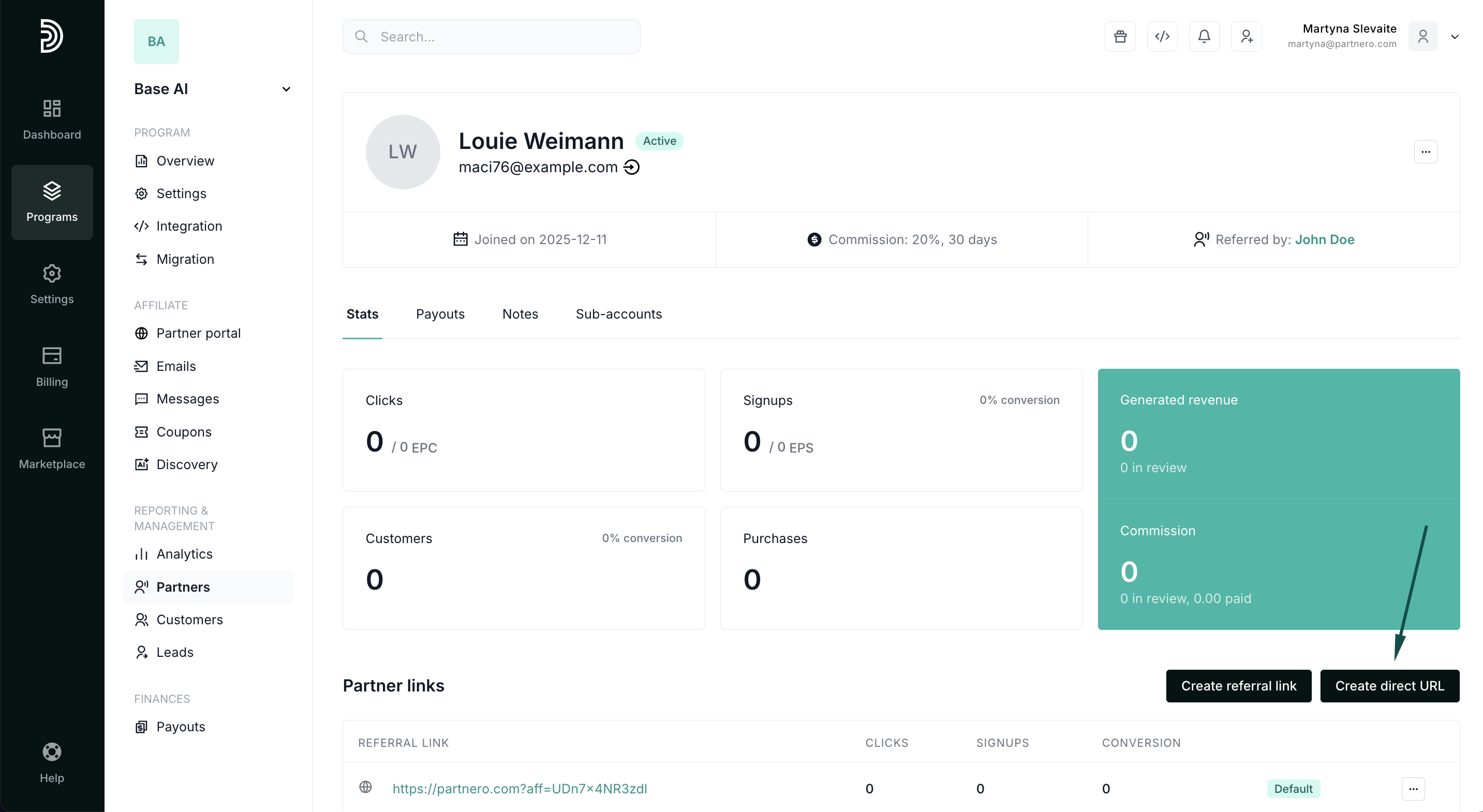Viewport: 1483px width, 812px height.
Task: Open the code embed icon in header
Action: click(1162, 37)
